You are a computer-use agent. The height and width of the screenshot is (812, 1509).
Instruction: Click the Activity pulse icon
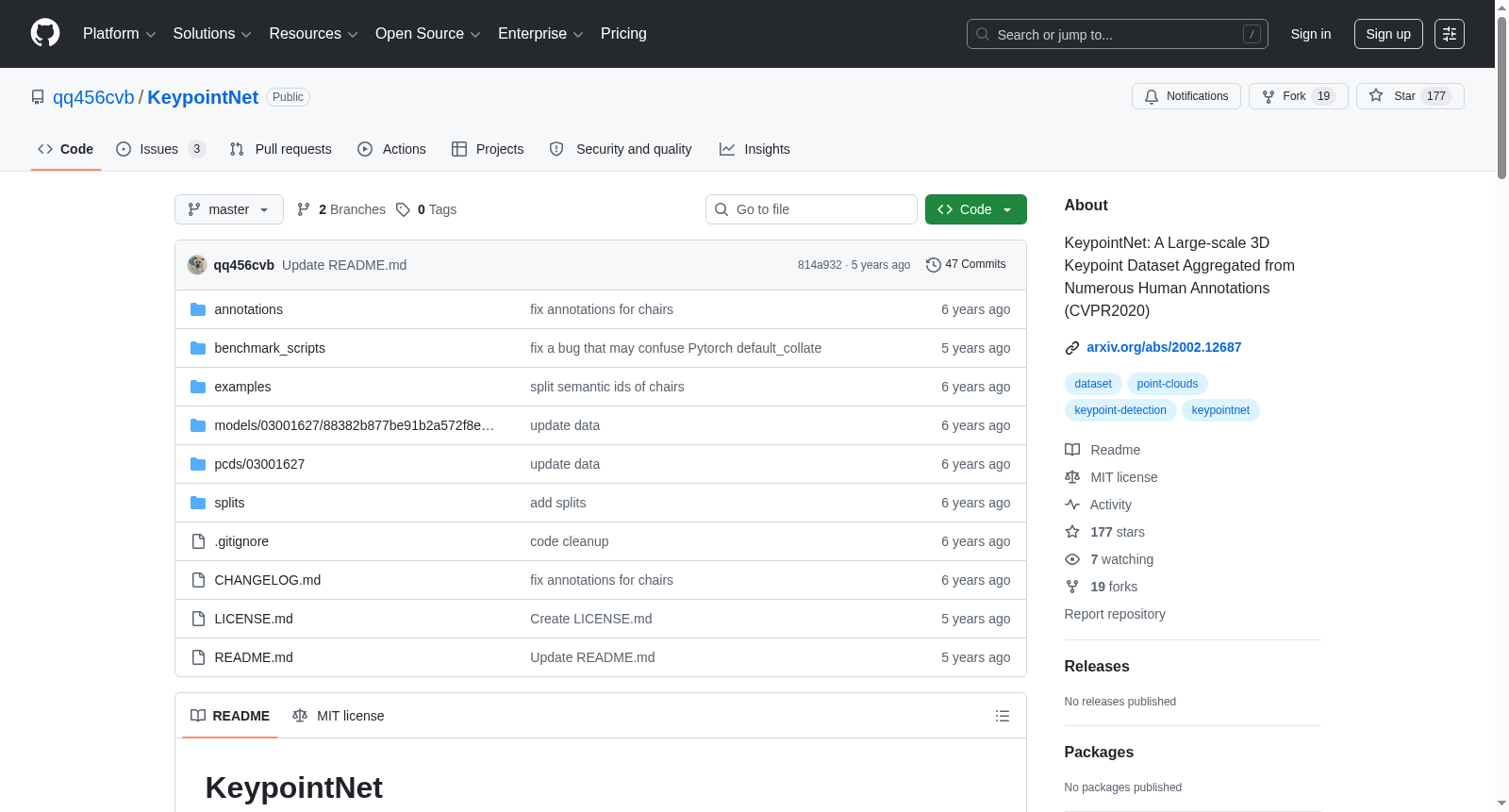[1072, 505]
